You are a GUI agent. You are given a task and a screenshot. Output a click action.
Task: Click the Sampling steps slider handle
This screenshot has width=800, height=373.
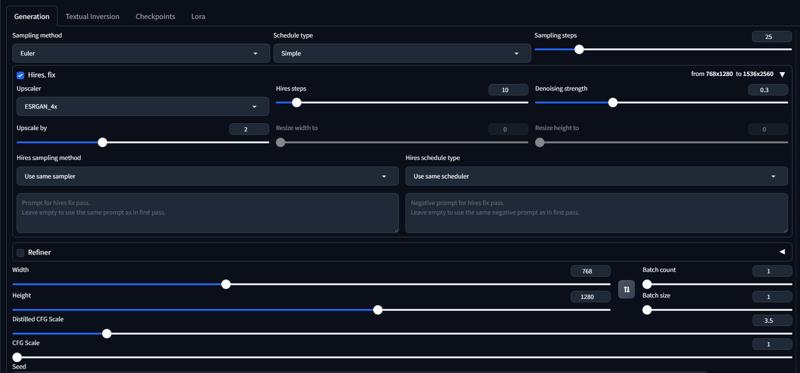tap(579, 49)
